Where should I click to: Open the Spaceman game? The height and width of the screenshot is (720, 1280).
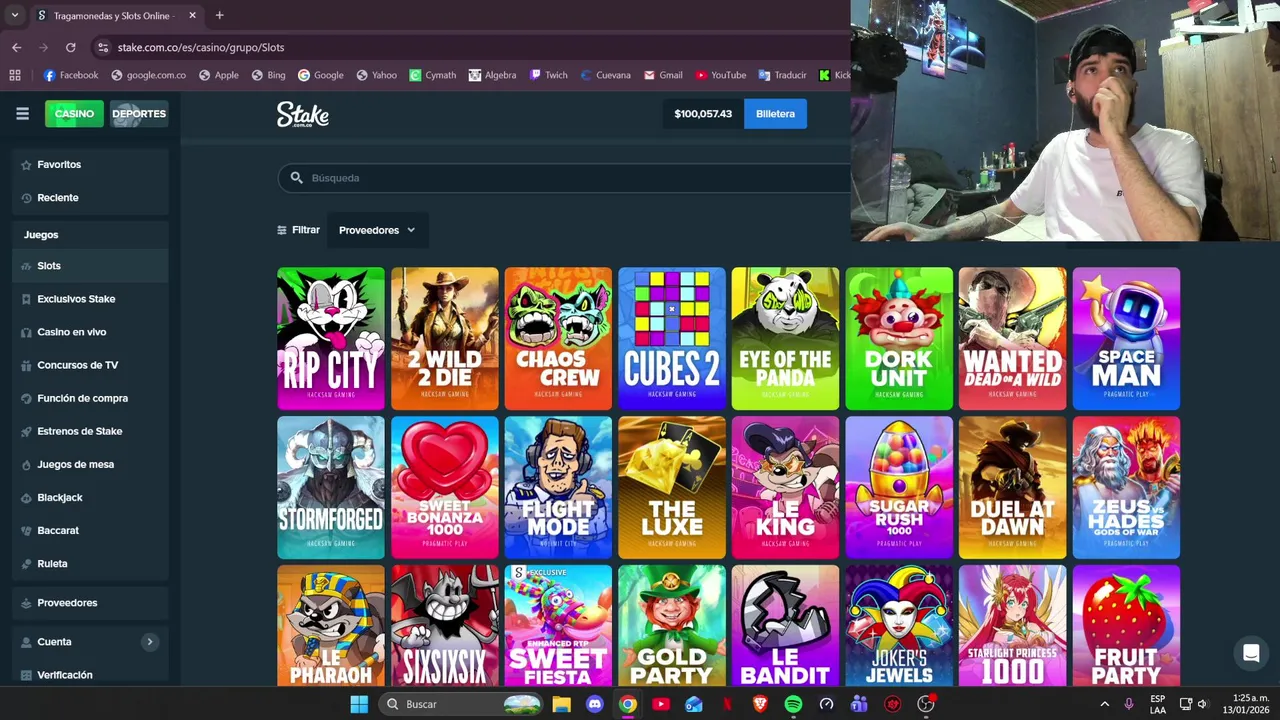[1126, 339]
